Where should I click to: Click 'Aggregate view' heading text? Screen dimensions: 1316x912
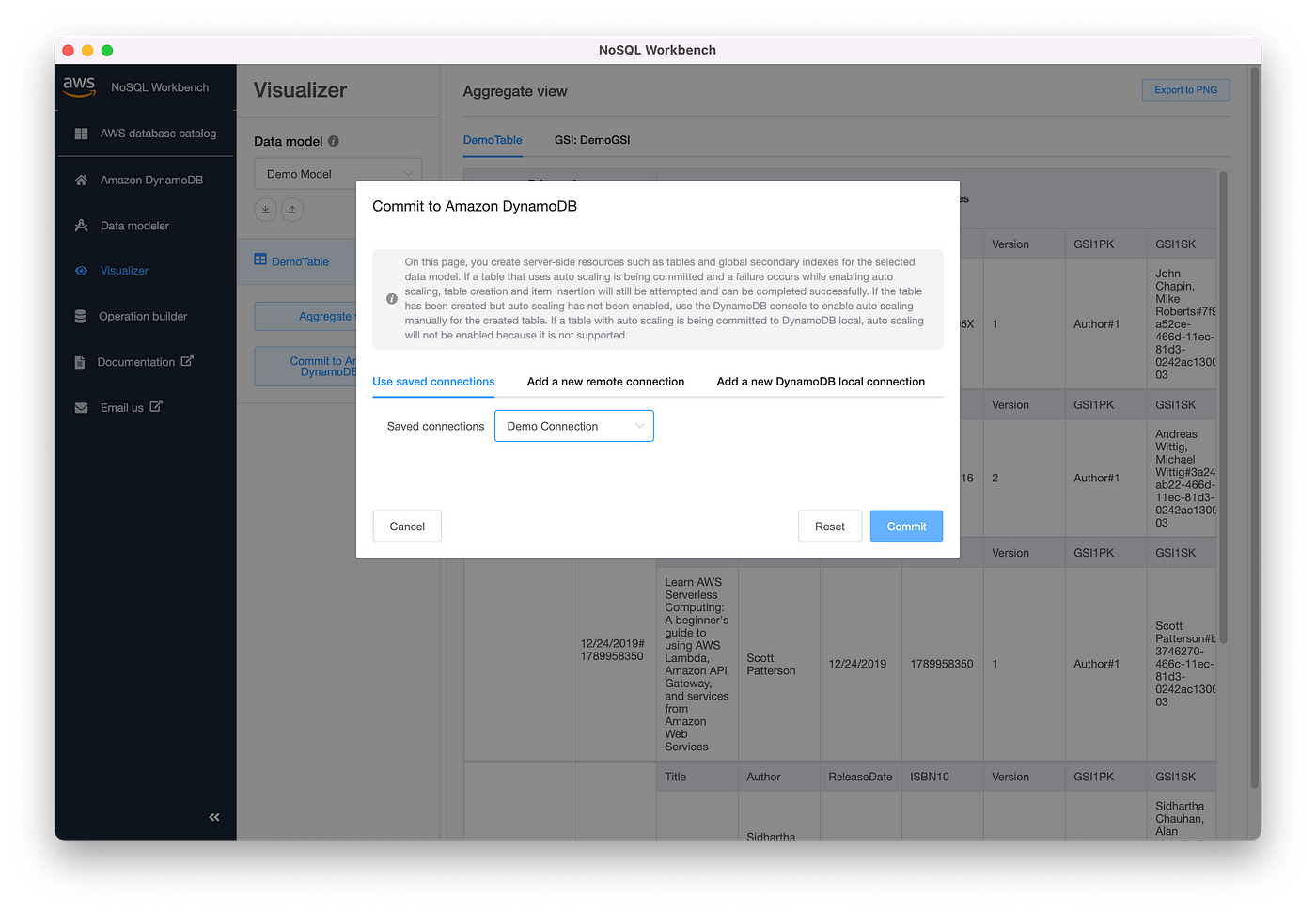[515, 91]
